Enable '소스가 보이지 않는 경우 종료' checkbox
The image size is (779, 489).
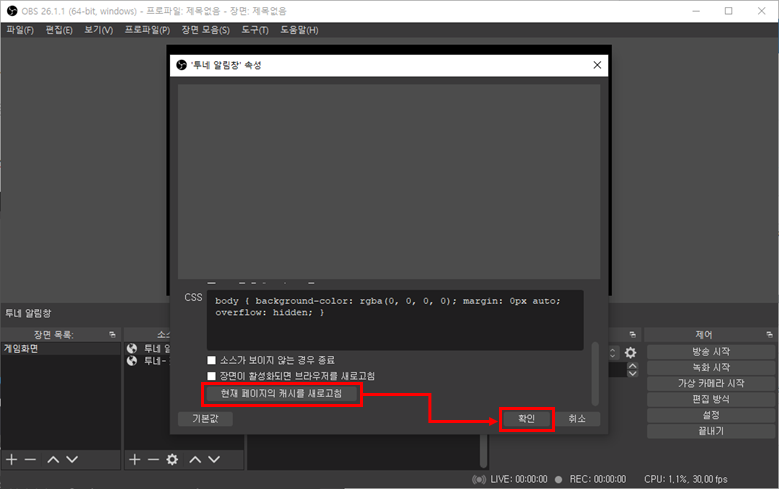point(211,360)
